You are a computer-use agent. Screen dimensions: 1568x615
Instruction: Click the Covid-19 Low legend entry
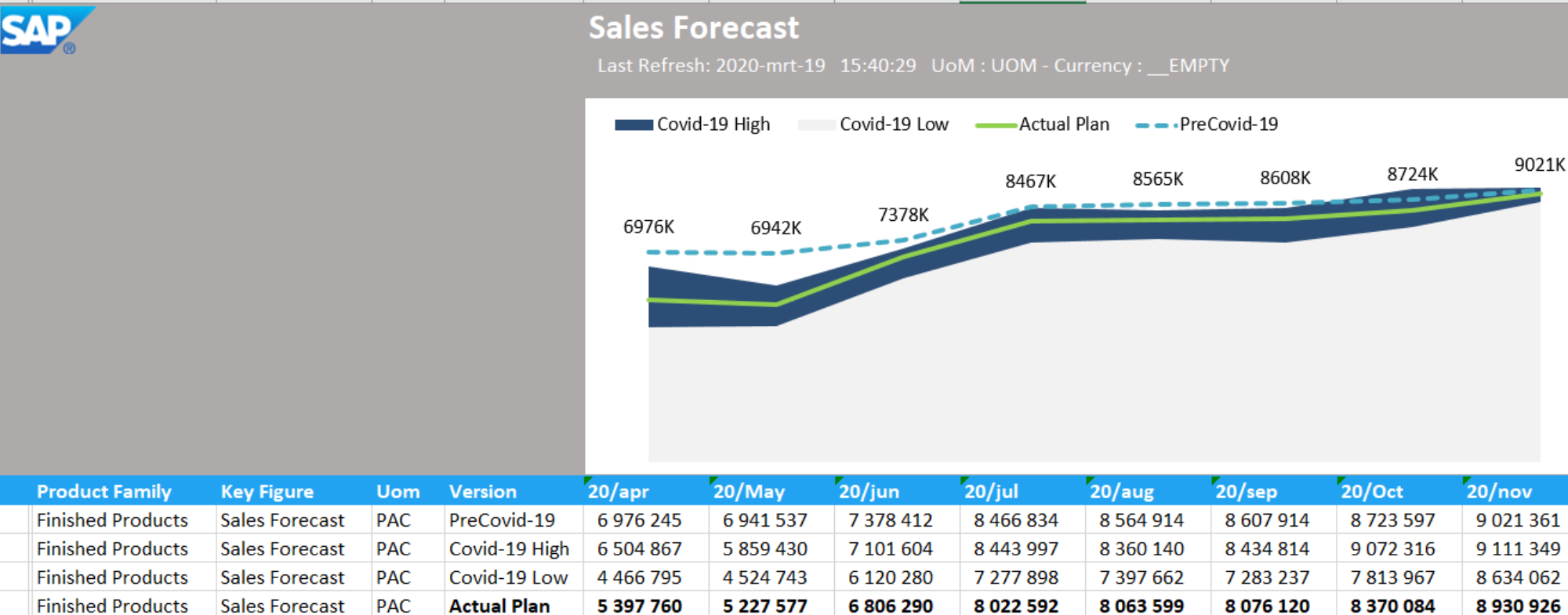click(893, 125)
